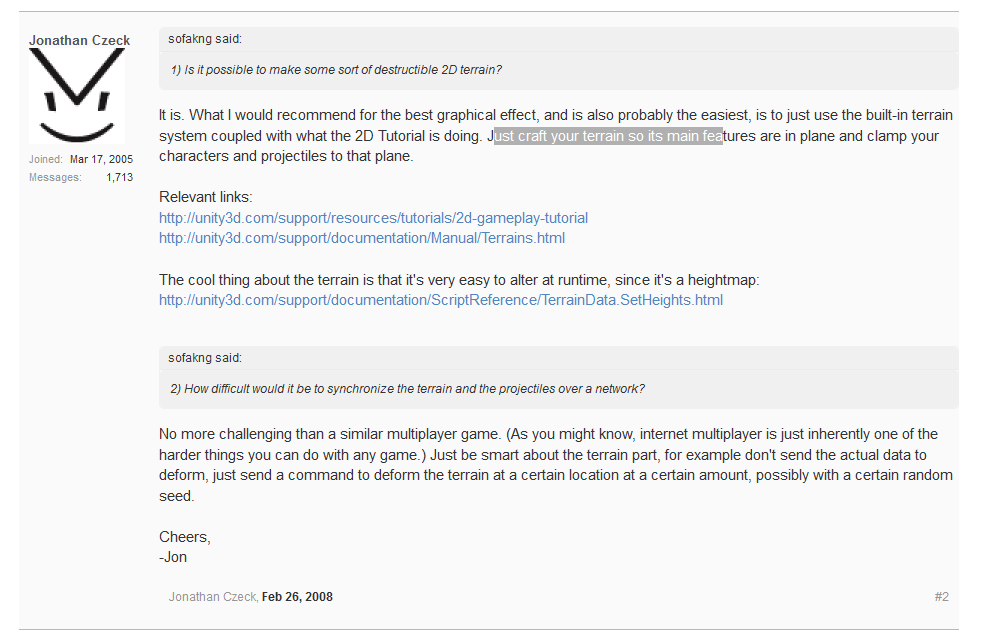Click the highlighted 'craft your terrain' text selection
The image size is (1006, 632).
(608, 137)
